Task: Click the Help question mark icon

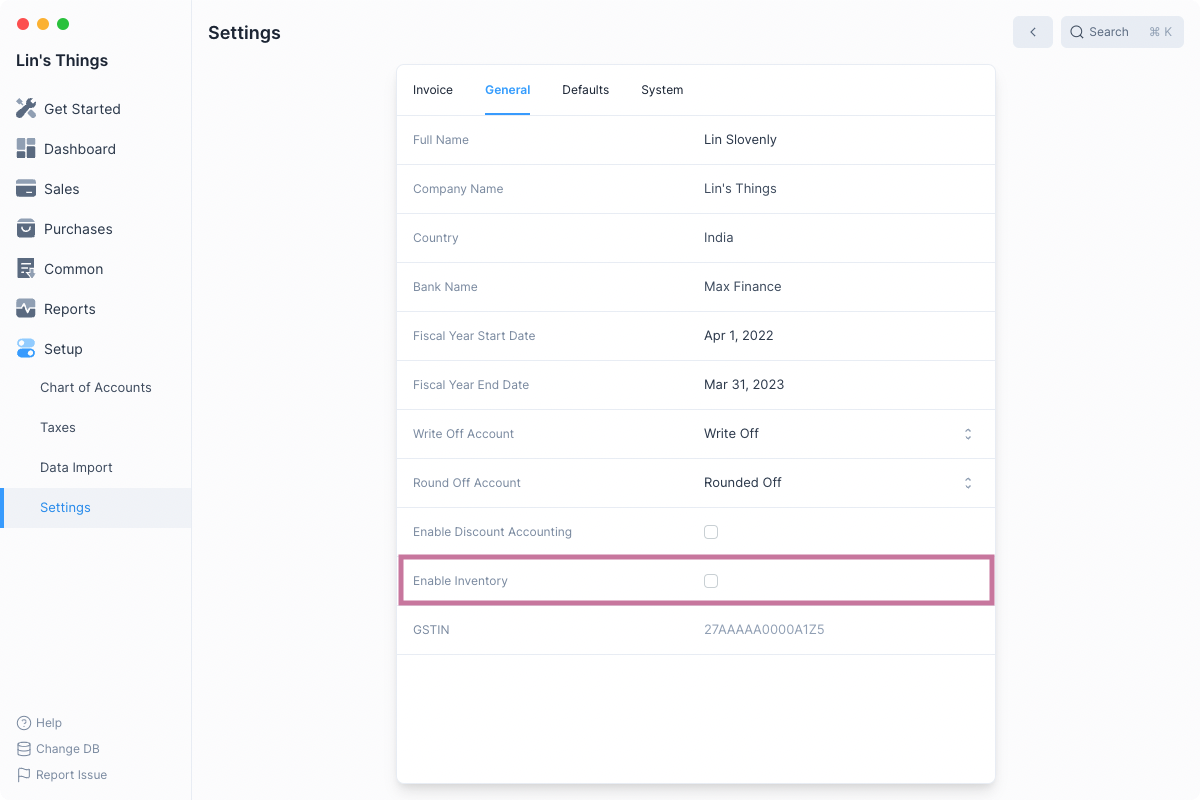Action: (24, 723)
